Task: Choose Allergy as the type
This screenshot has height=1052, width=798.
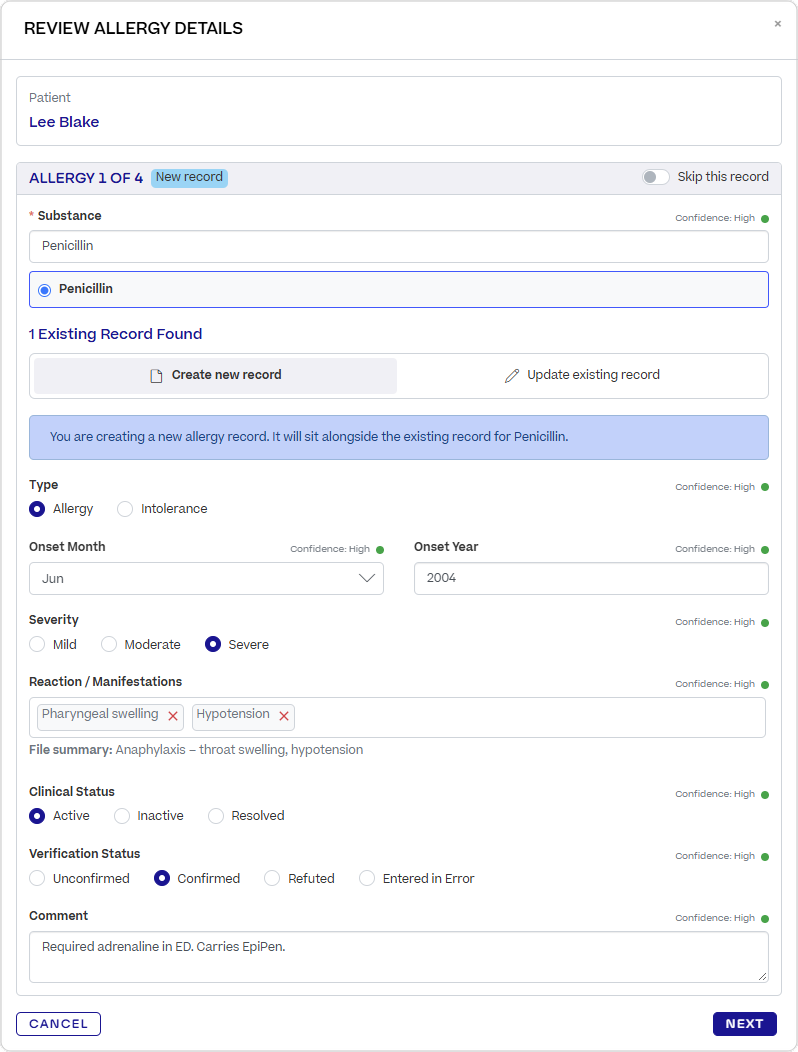Action: coord(37,509)
